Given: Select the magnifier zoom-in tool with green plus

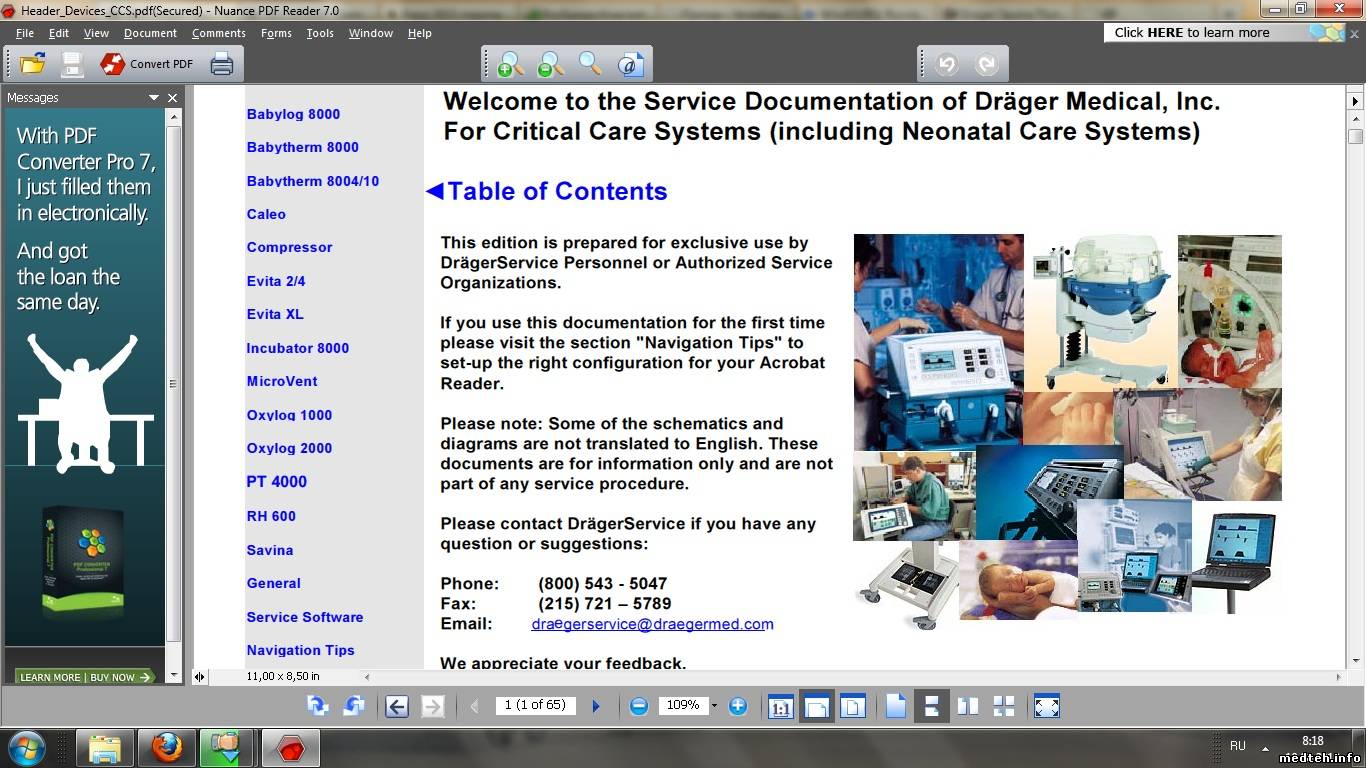Looking at the screenshot, I should pos(509,64).
